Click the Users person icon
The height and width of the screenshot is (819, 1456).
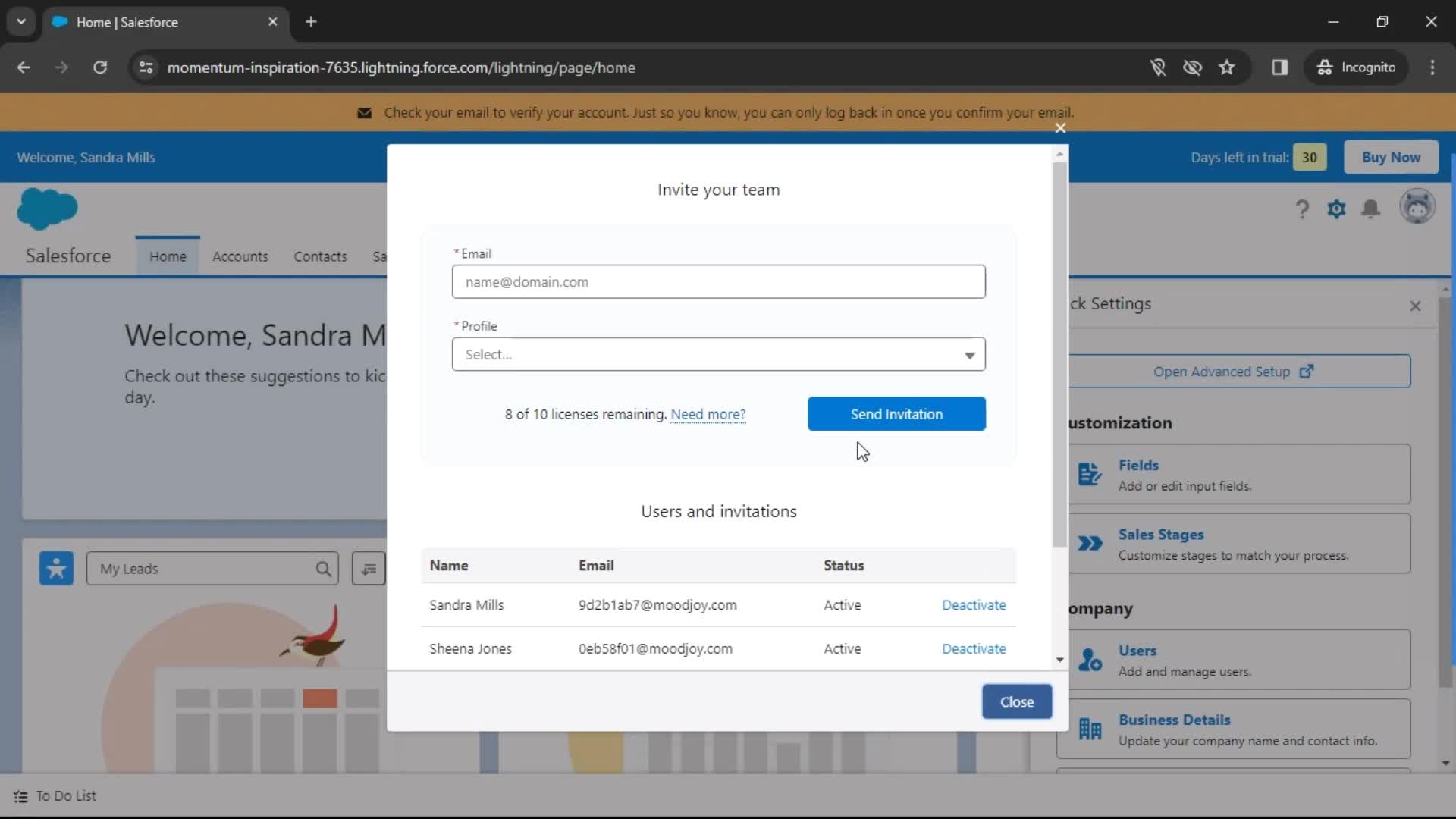pyautogui.click(x=1090, y=660)
